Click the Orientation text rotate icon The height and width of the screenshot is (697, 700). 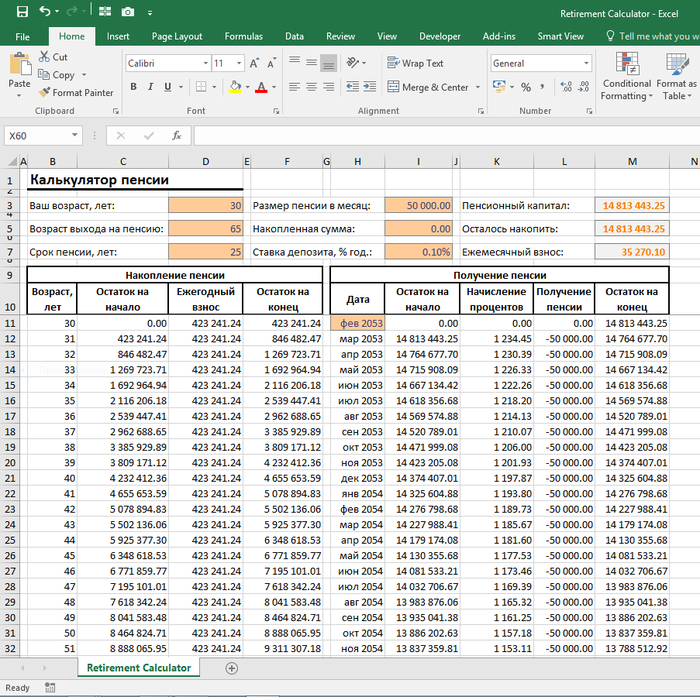(353, 63)
